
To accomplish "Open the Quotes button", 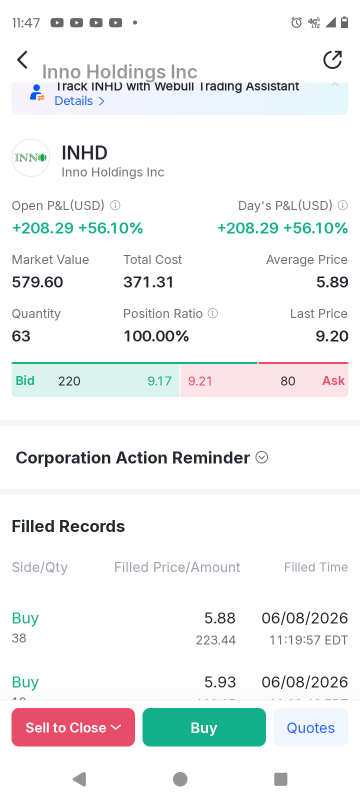I will (311, 727).
